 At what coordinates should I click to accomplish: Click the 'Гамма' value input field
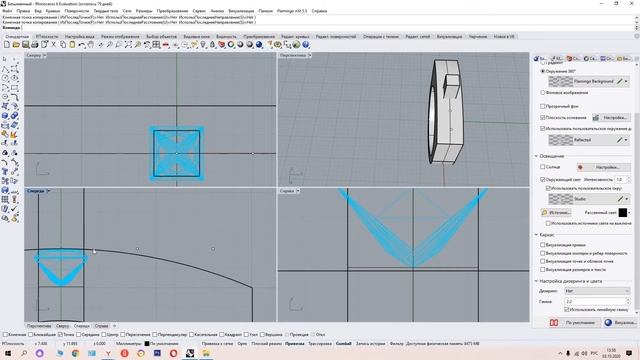(x=598, y=302)
